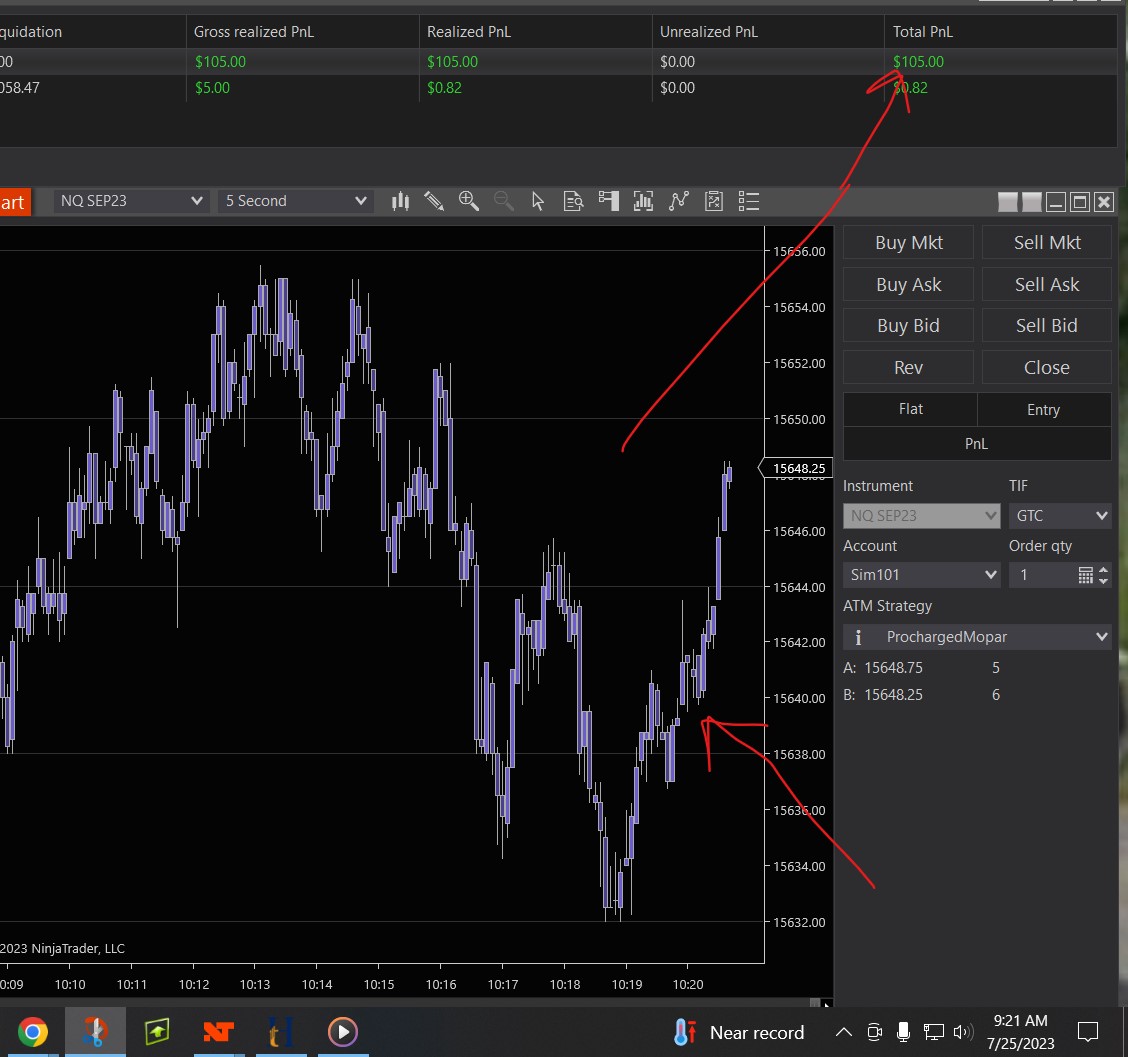This screenshot has height=1057, width=1128.
Task: Toggle the chart trader panel icon
Action: tap(608, 201)
